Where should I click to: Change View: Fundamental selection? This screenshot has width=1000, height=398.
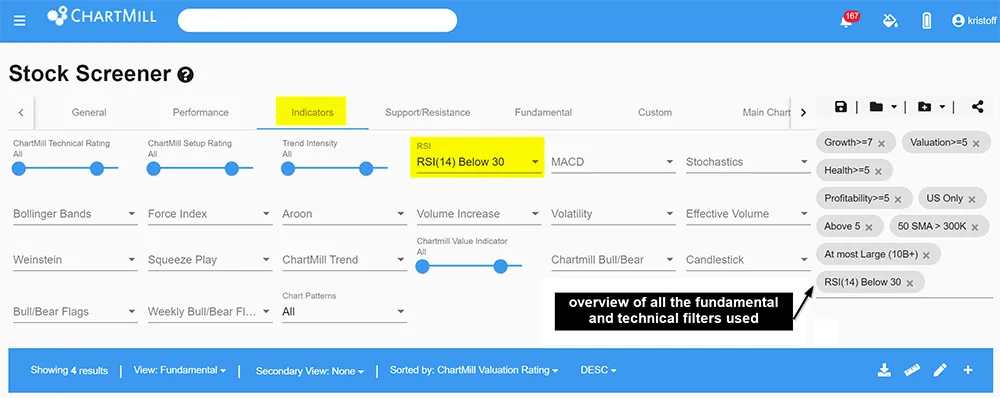click(x=179, y=371)
